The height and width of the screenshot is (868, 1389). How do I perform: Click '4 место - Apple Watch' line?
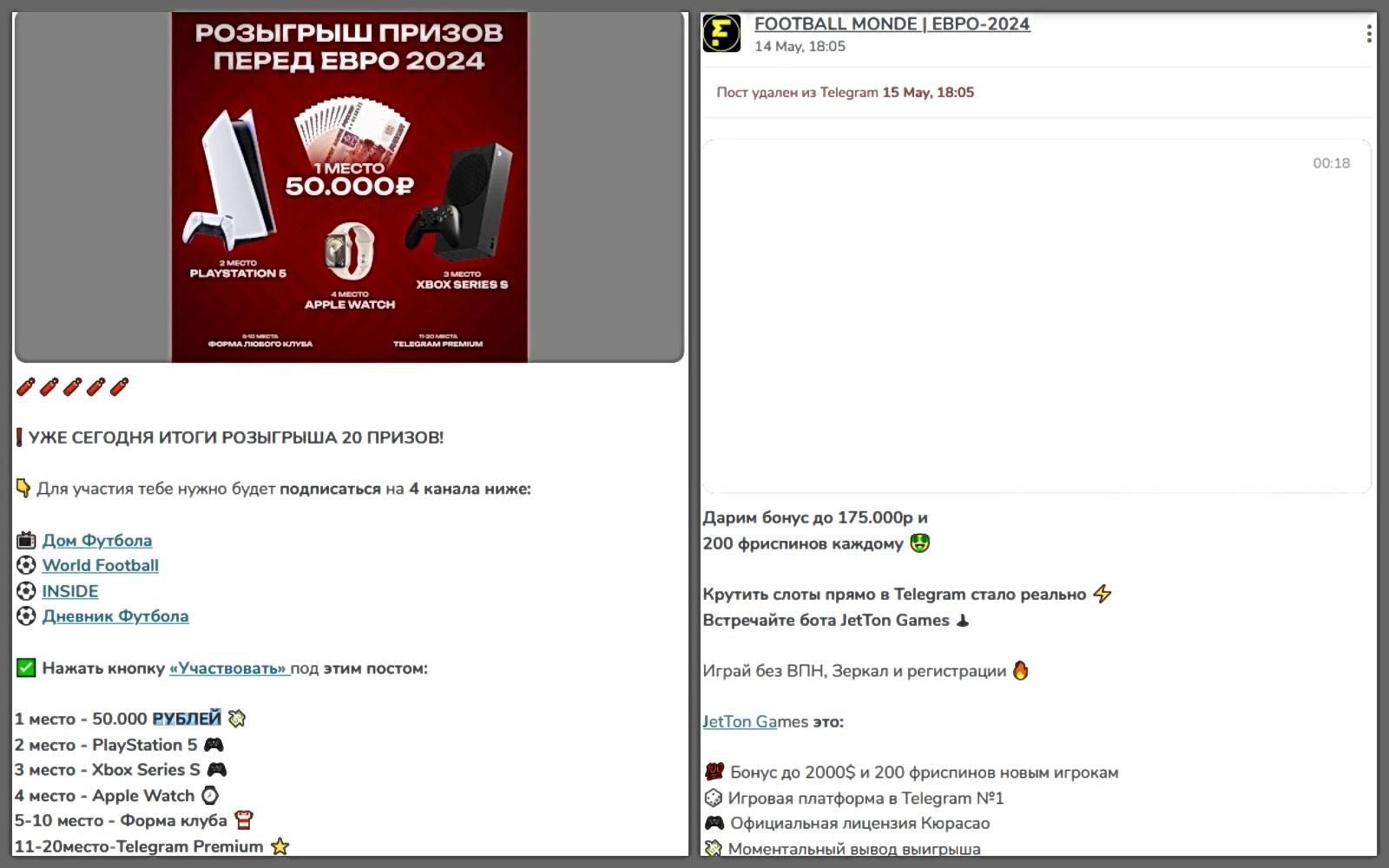click(x=116, y=795)
